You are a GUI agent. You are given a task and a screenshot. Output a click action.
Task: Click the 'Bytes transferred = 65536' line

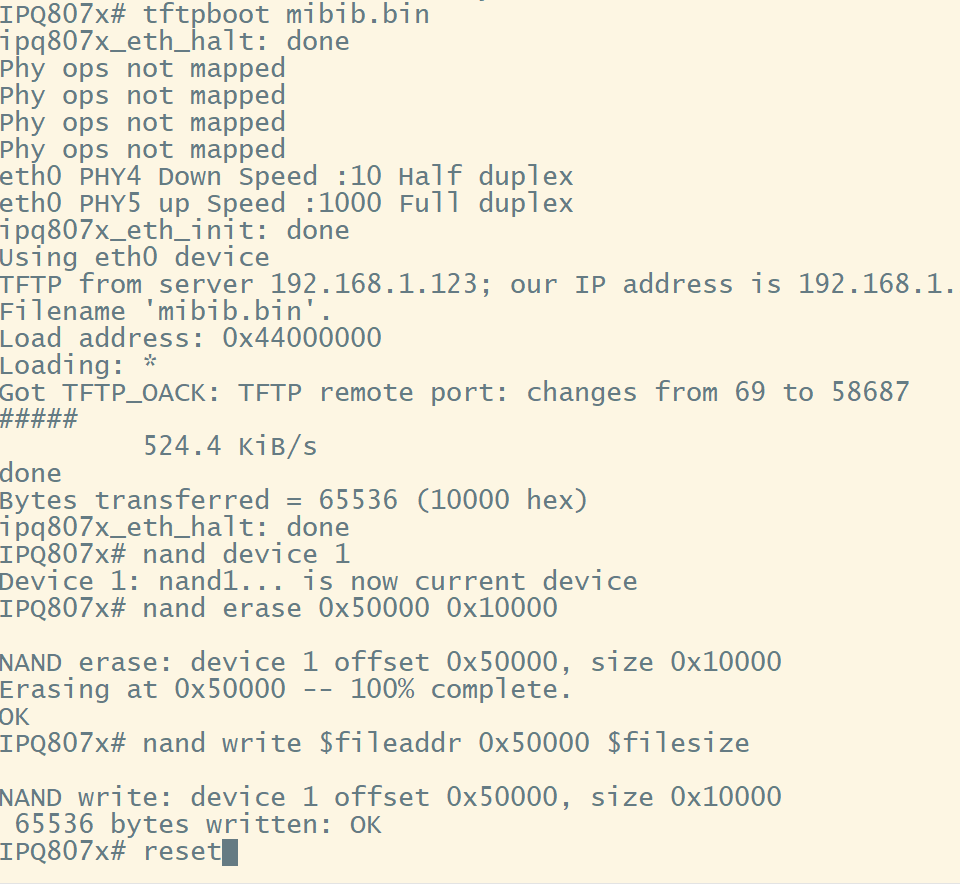[294, 500]
